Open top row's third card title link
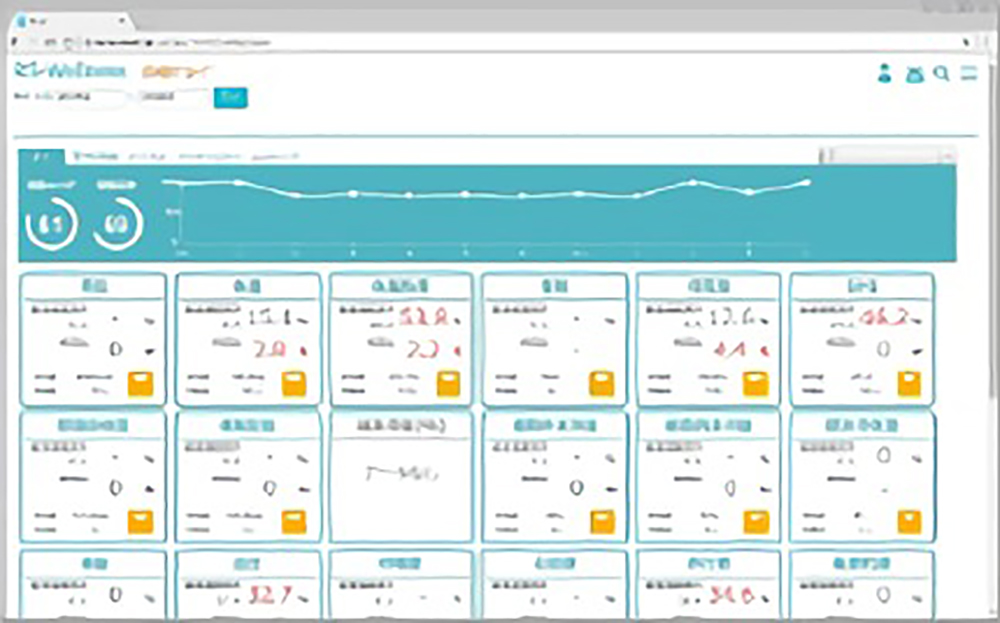Viewport: 1000px width, 623px height. click(x=401, y=286)
